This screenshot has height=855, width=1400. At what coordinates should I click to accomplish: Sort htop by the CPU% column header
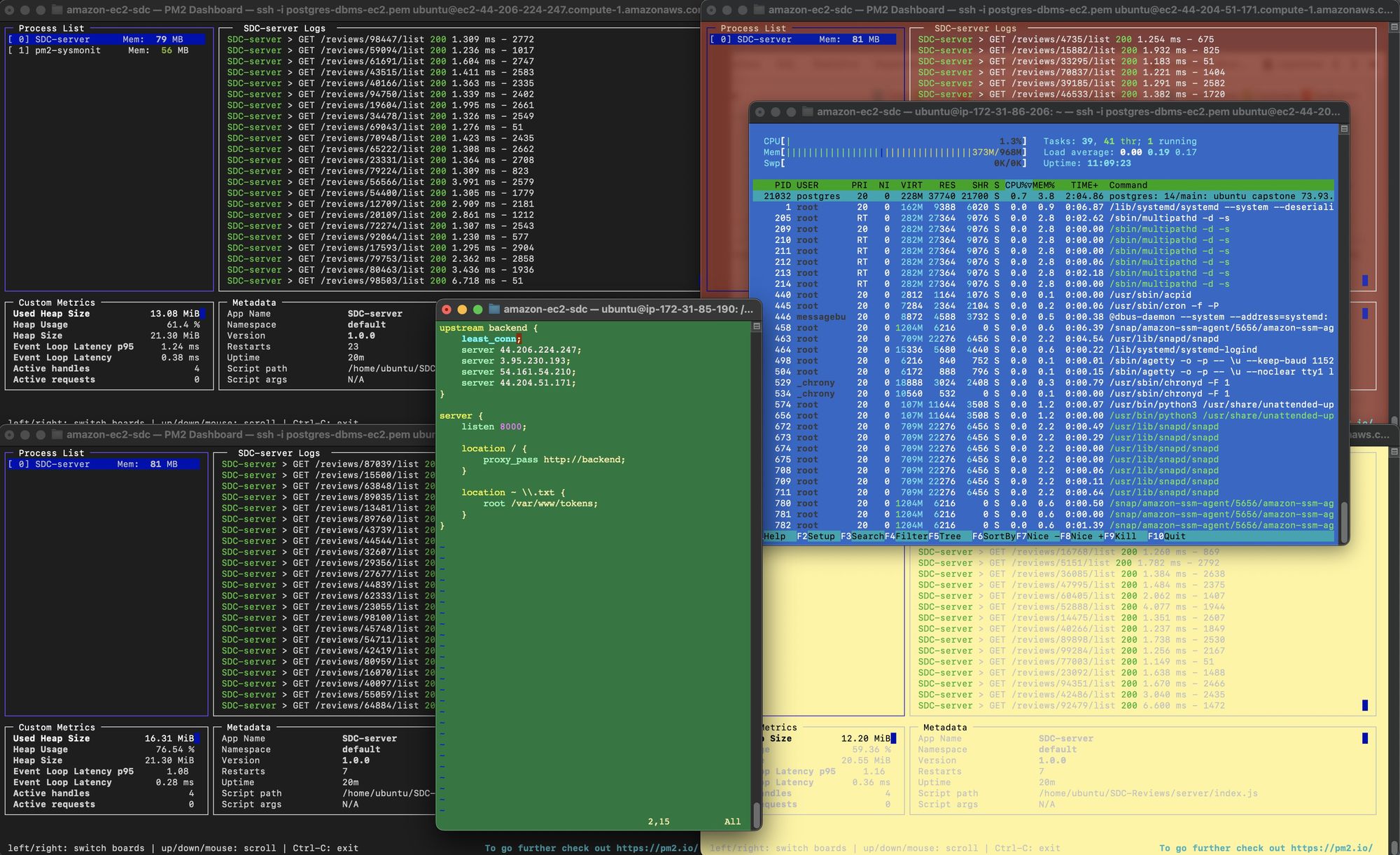(x=1017, y=186)
